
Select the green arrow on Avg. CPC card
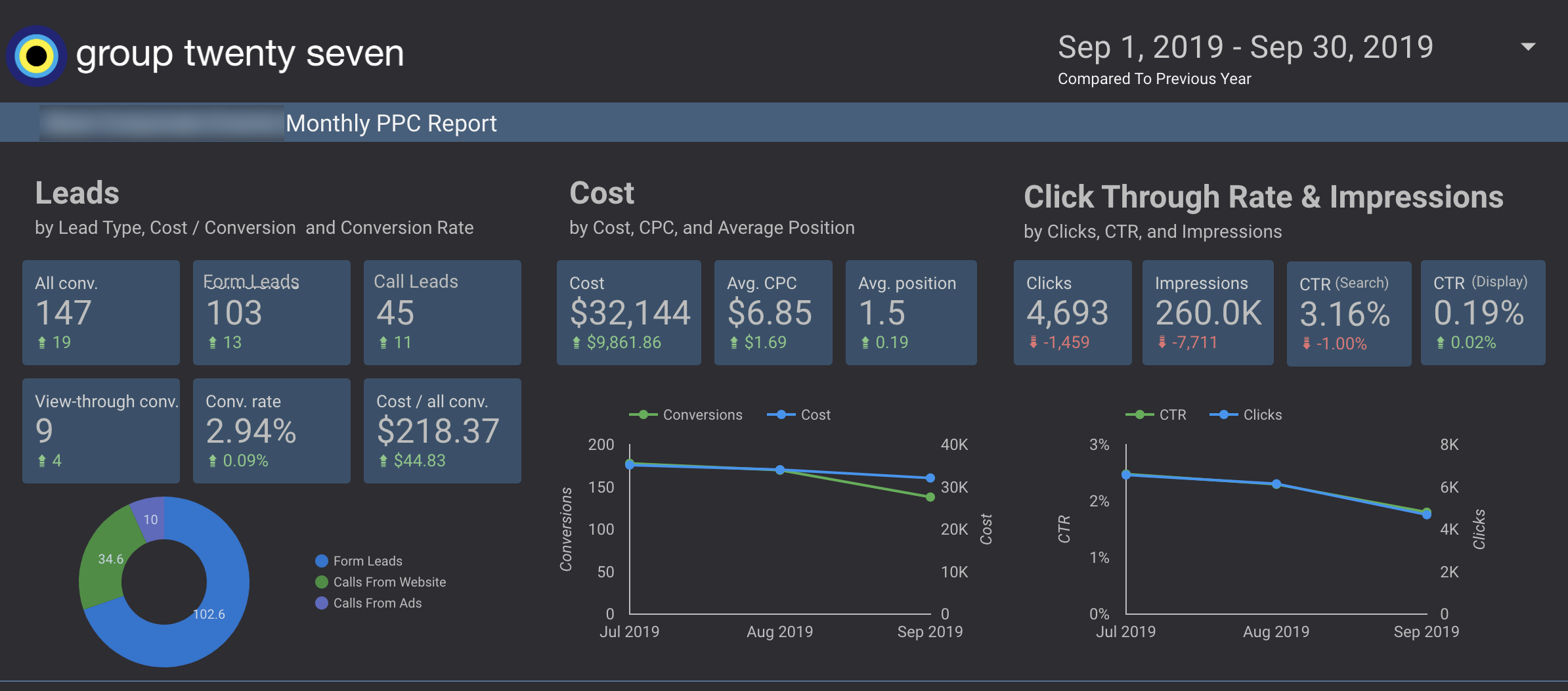coord(735,342)
